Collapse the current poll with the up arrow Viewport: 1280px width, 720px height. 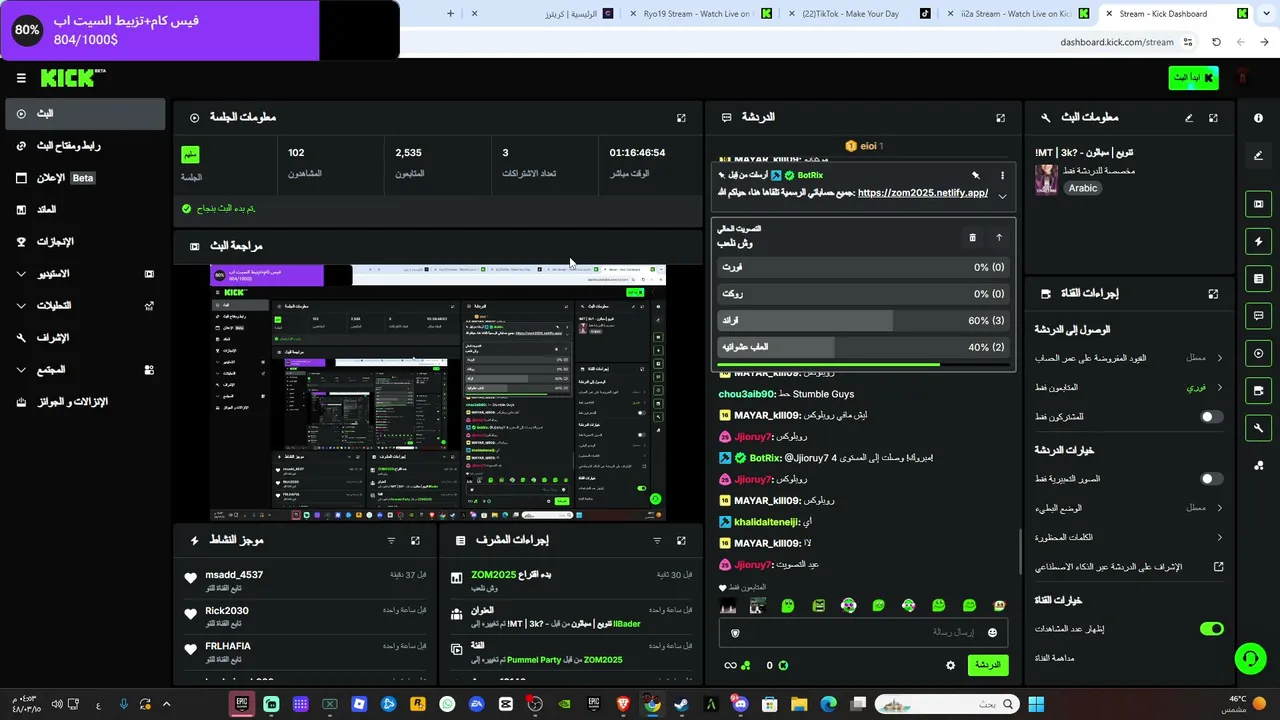(x=998, y=238)
